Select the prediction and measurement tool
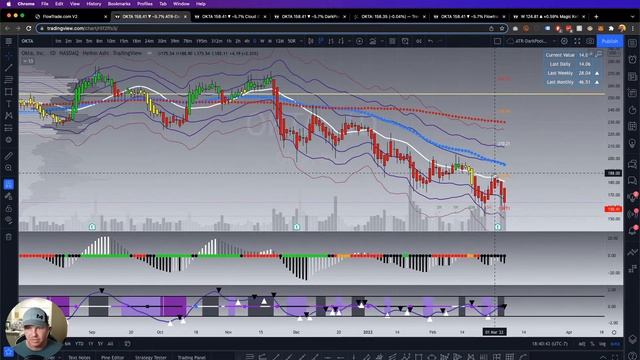The height and width of the screenshot is (360, 640). coord(9,128)
